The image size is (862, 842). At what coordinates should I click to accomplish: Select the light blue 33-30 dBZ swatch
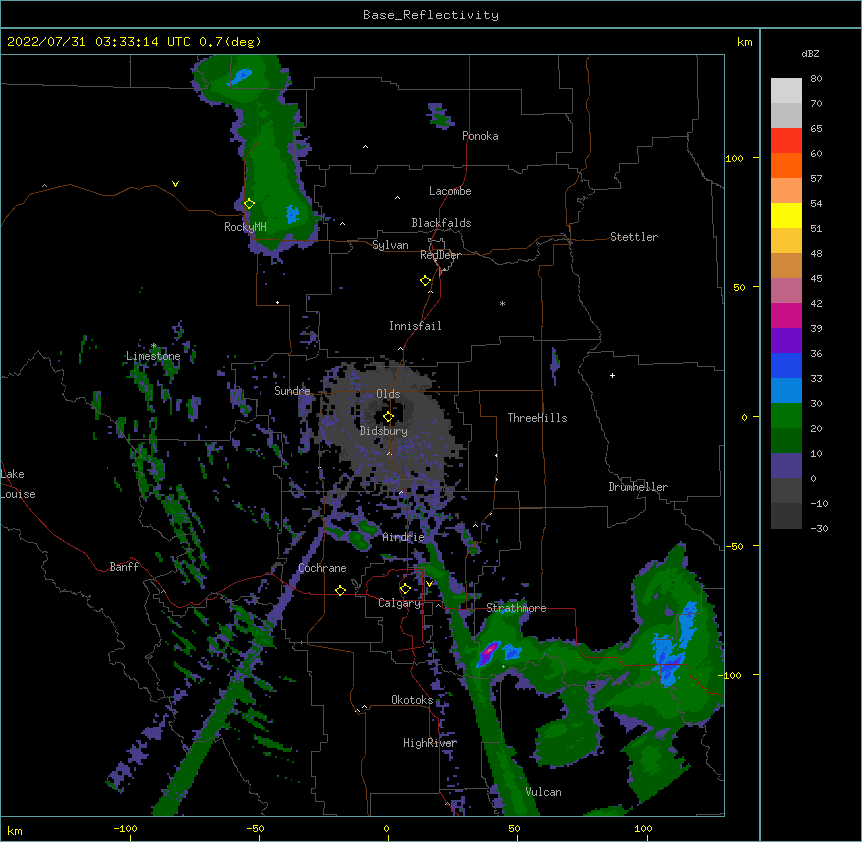[x=786, y=390]
